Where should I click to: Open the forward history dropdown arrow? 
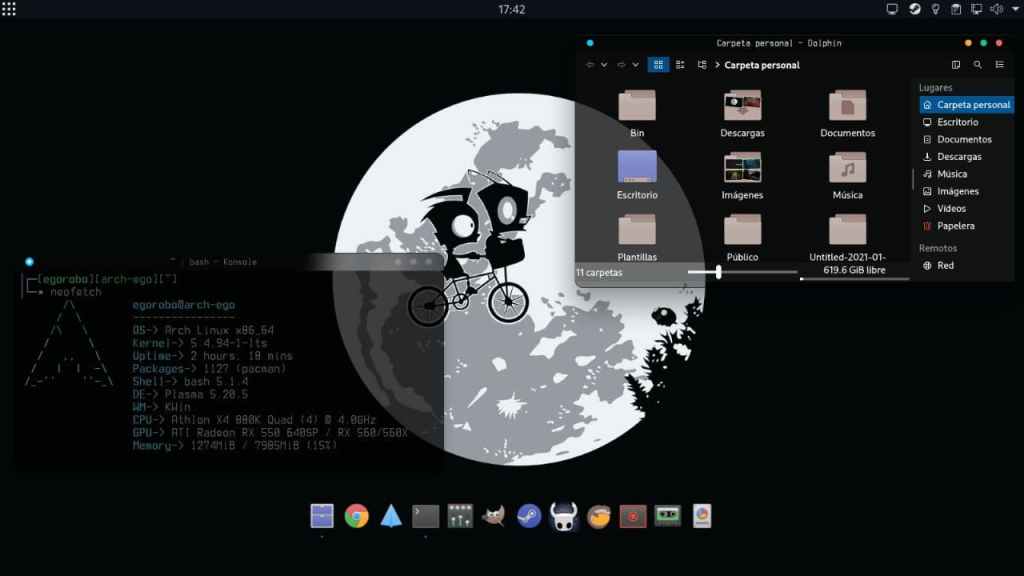coord(635,65)
